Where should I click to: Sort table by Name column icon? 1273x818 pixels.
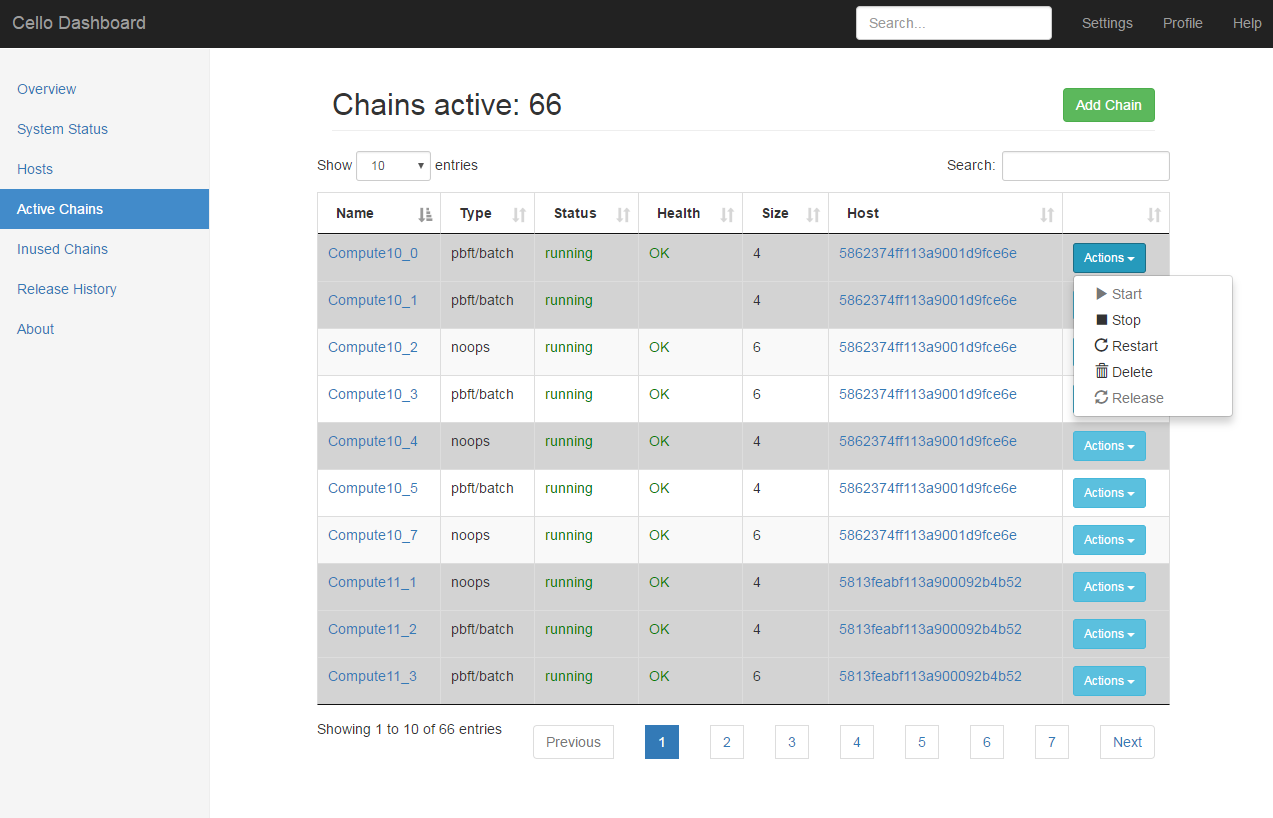(425, 214)
